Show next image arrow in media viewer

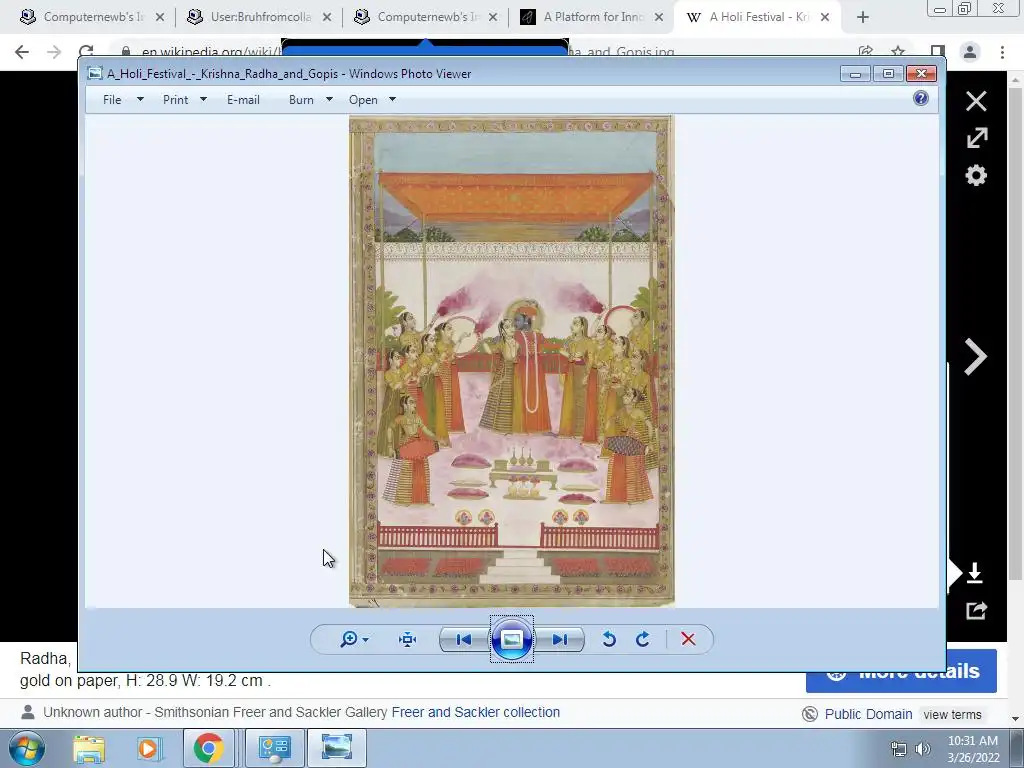(x=976, y=357)
